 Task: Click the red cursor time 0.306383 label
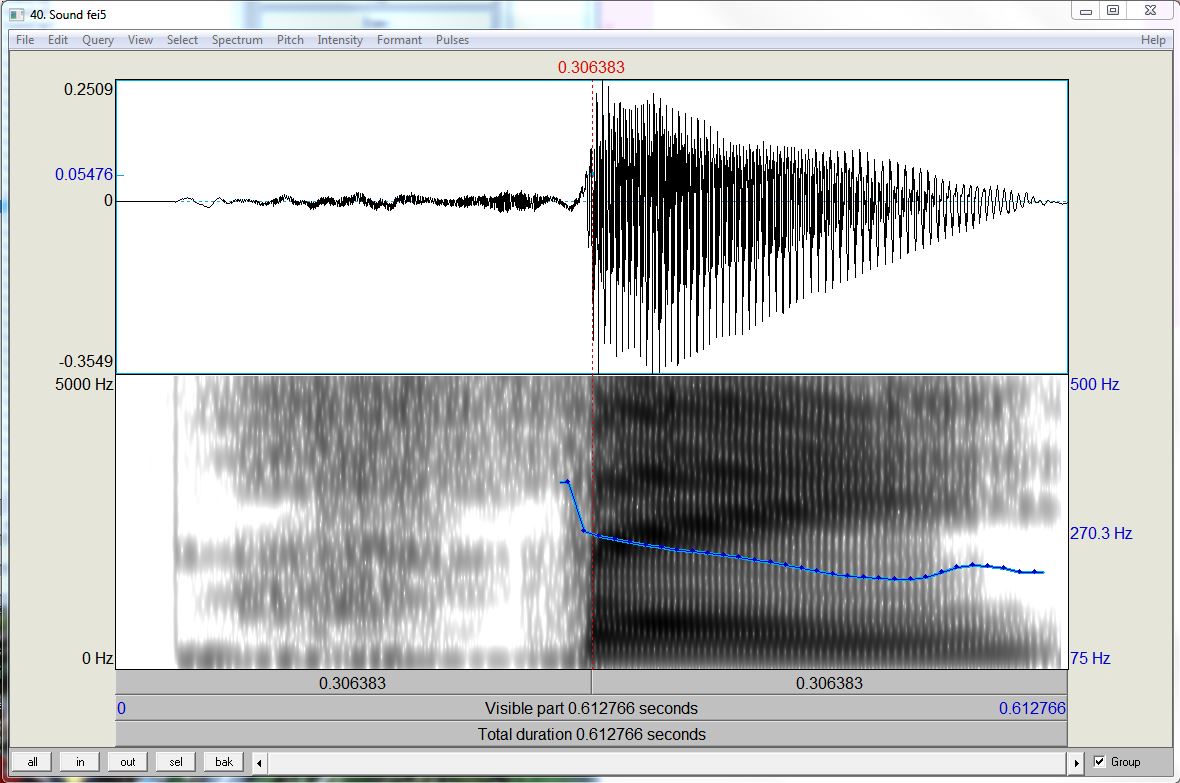coord(591,67)
